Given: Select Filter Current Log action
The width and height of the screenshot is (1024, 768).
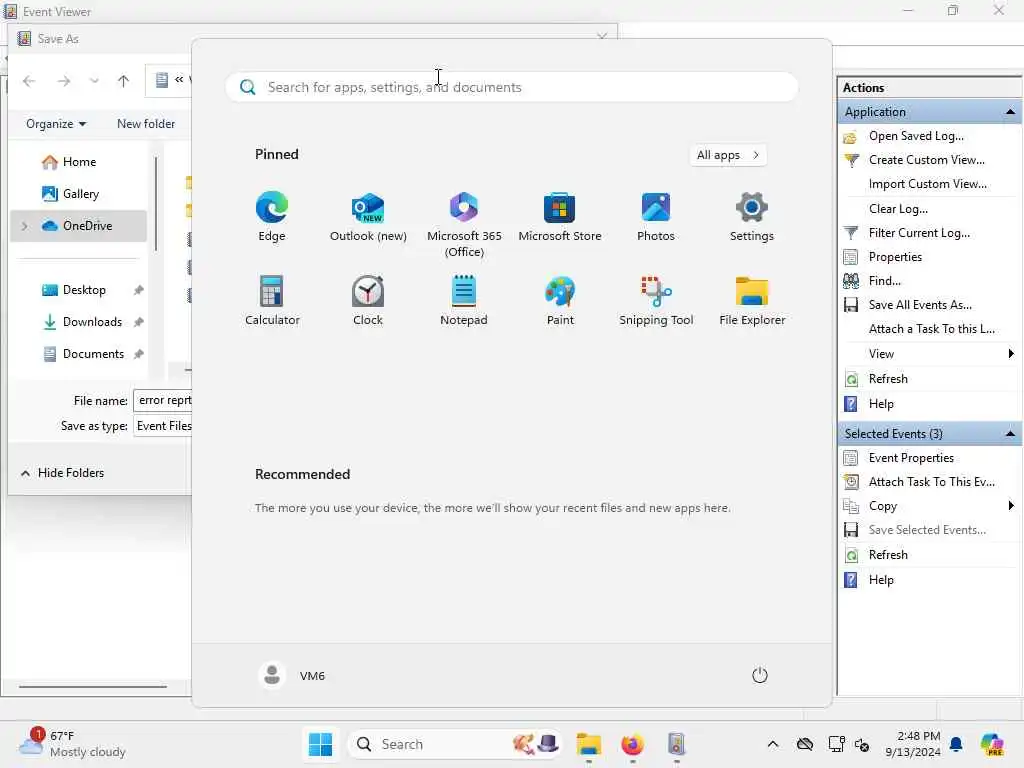Looking at the screenshot, I should coord(919,233).
